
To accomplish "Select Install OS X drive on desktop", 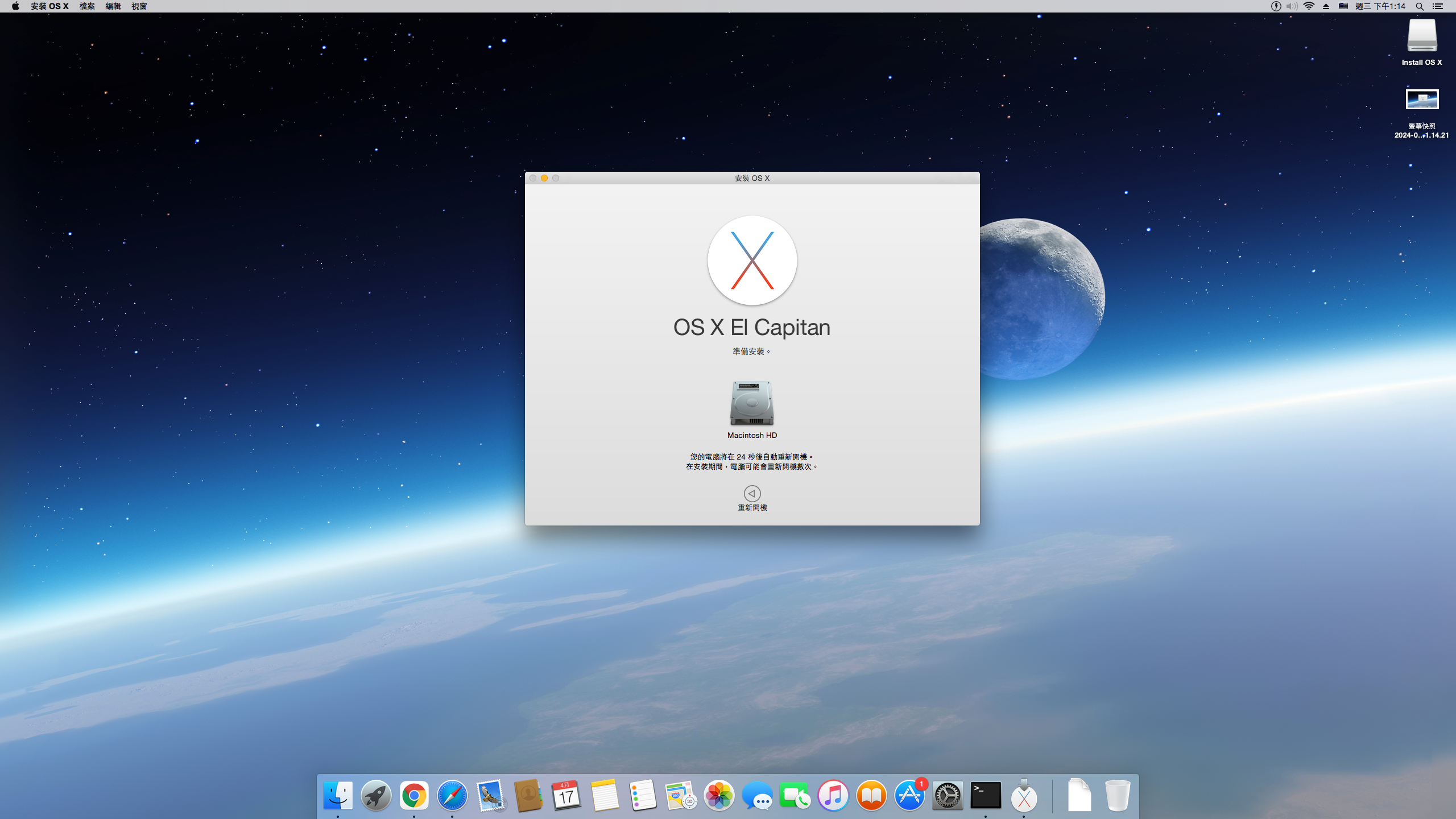I will pos(1422,36).
